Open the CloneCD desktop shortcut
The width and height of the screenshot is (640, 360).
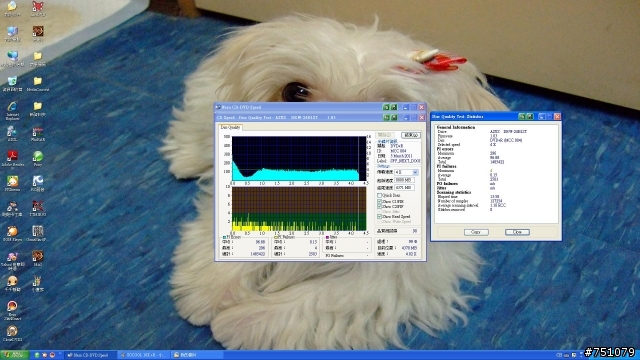click(x=38, y=233)
